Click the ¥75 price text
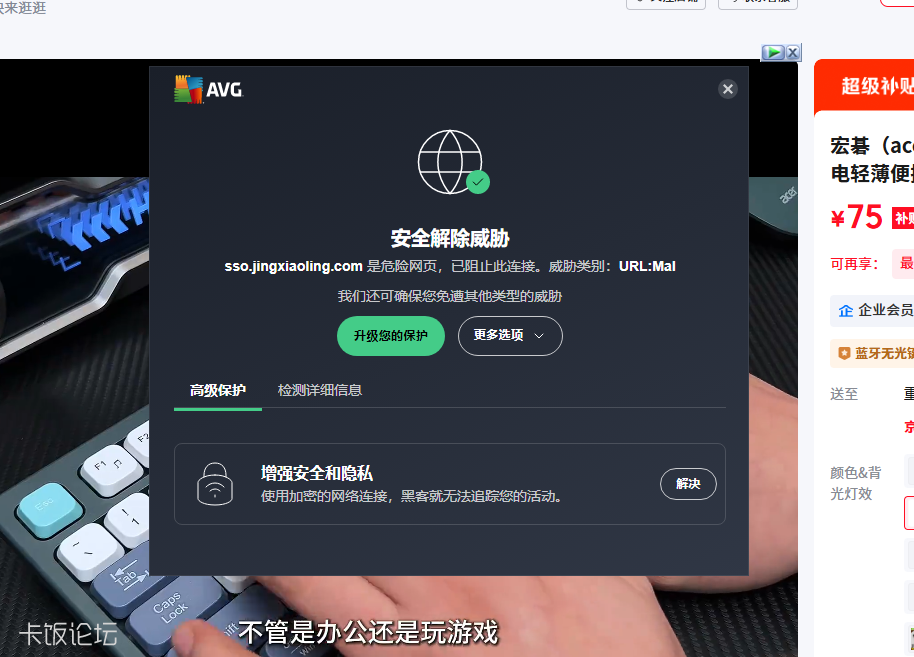This screenshot has height=657, width=914. tap(857, 217)
